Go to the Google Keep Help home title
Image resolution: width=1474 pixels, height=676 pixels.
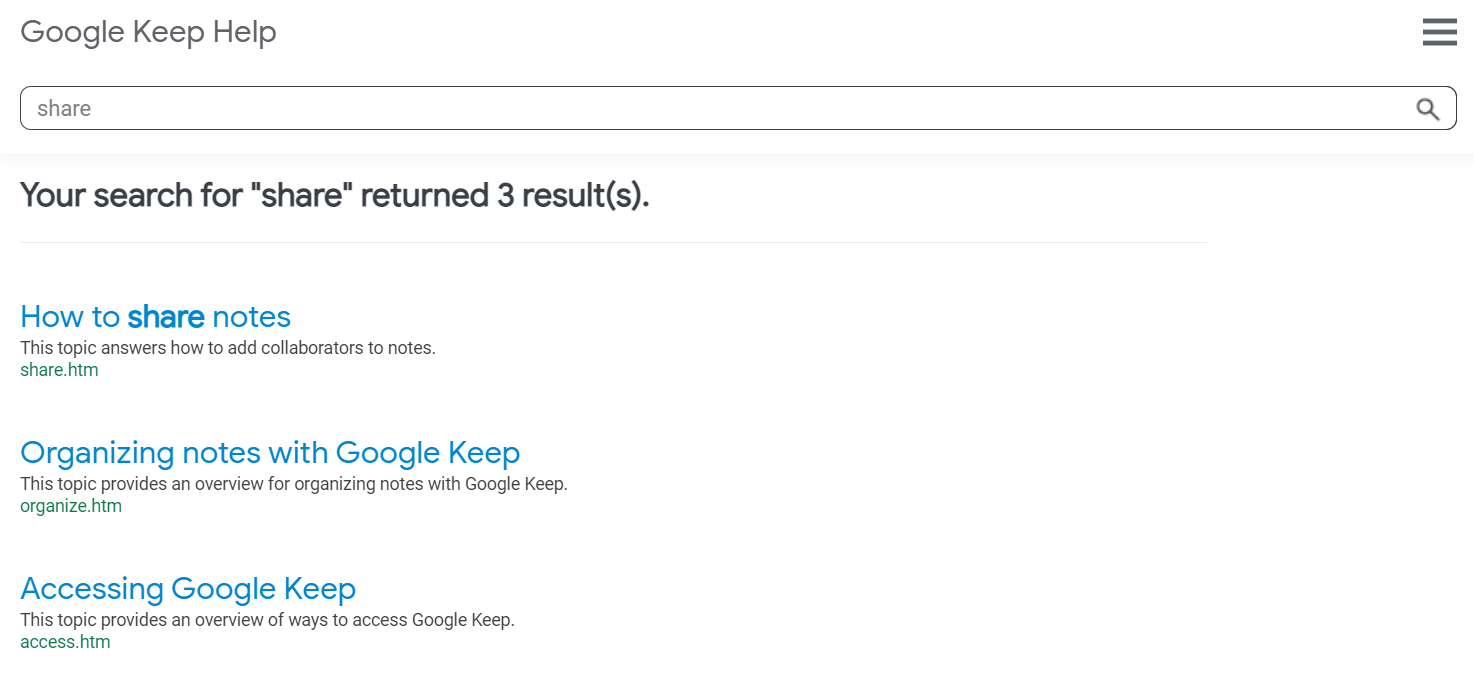pos(148,32)
